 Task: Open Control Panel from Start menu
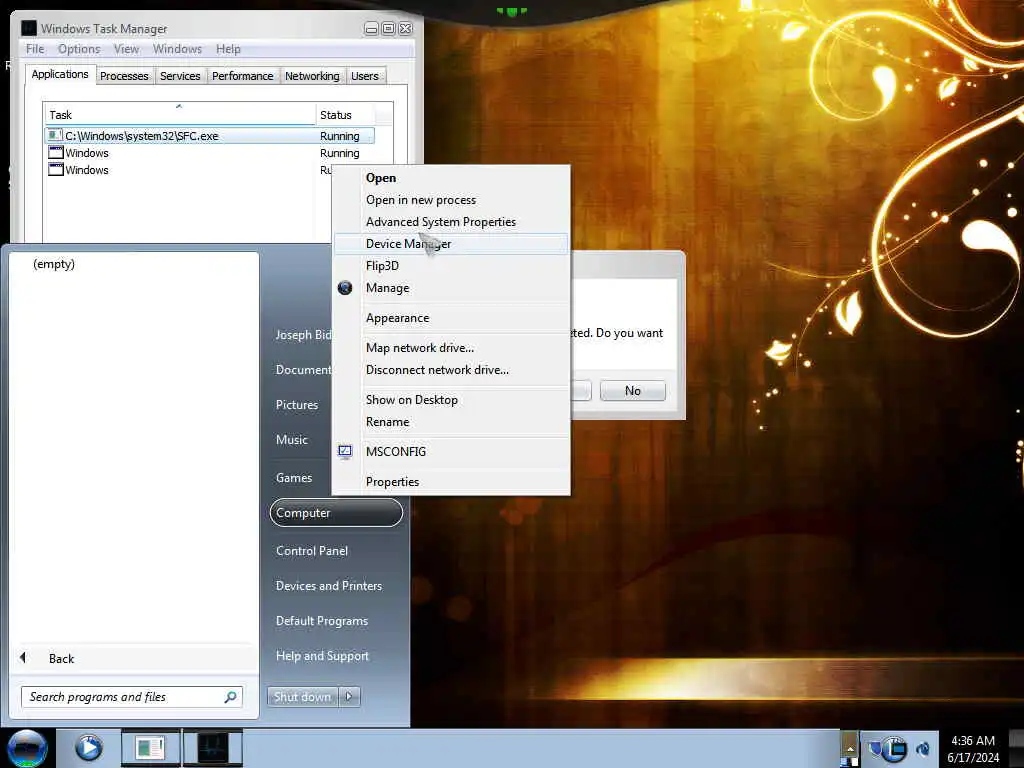(312, 551)
